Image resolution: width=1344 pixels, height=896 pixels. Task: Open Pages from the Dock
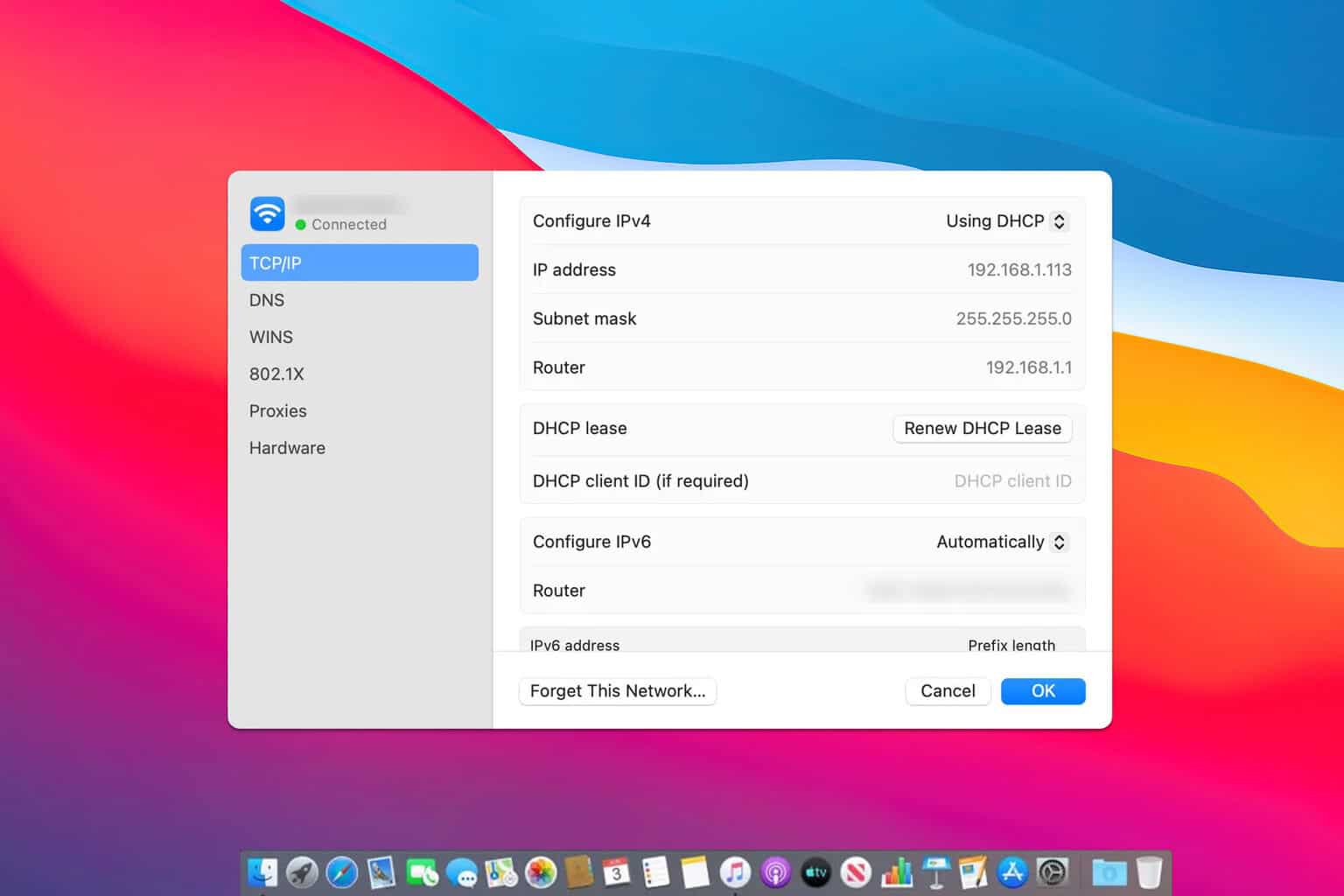973,872
